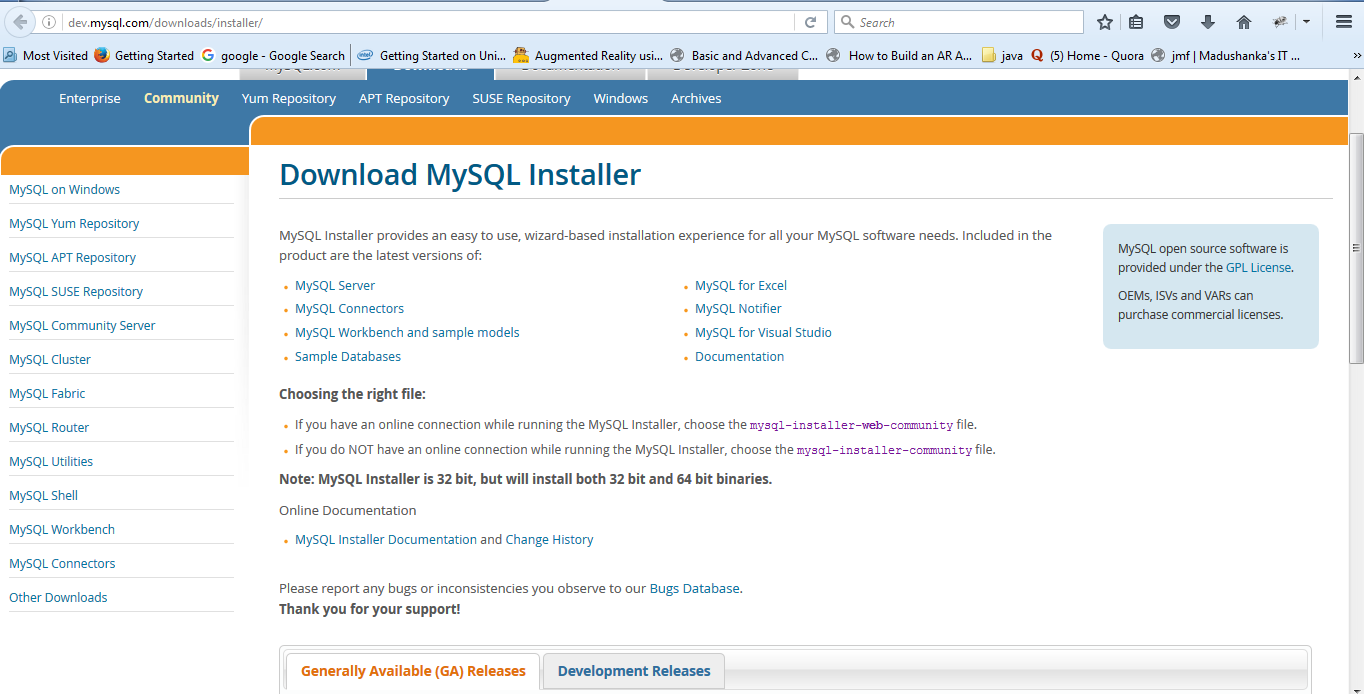Image resolution: width=1364 pixels, height=694 pixels.
Task: Open the Getting Started on Uni... bookmark
Action: (432, 56)
